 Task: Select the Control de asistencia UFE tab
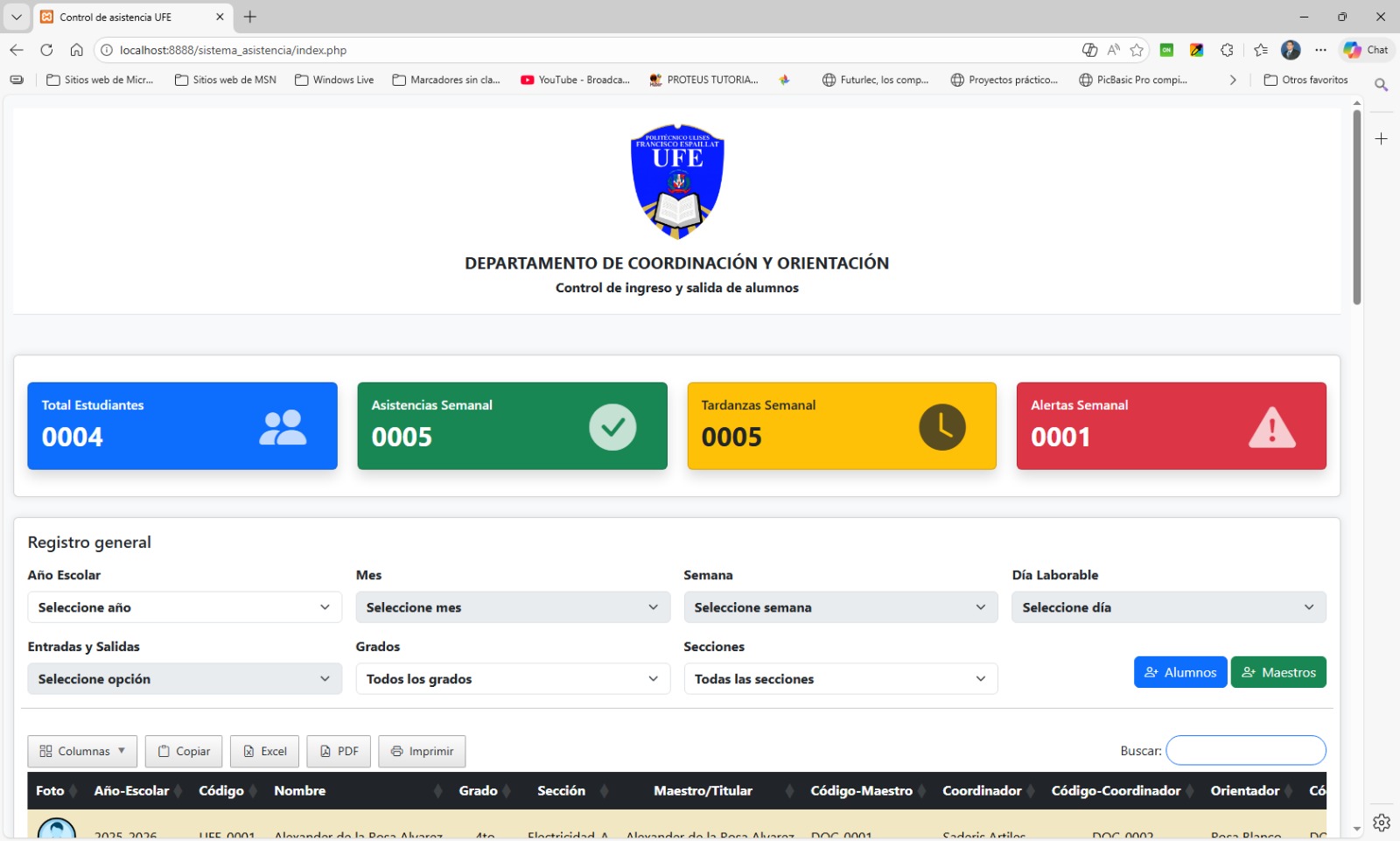[122, 17]
